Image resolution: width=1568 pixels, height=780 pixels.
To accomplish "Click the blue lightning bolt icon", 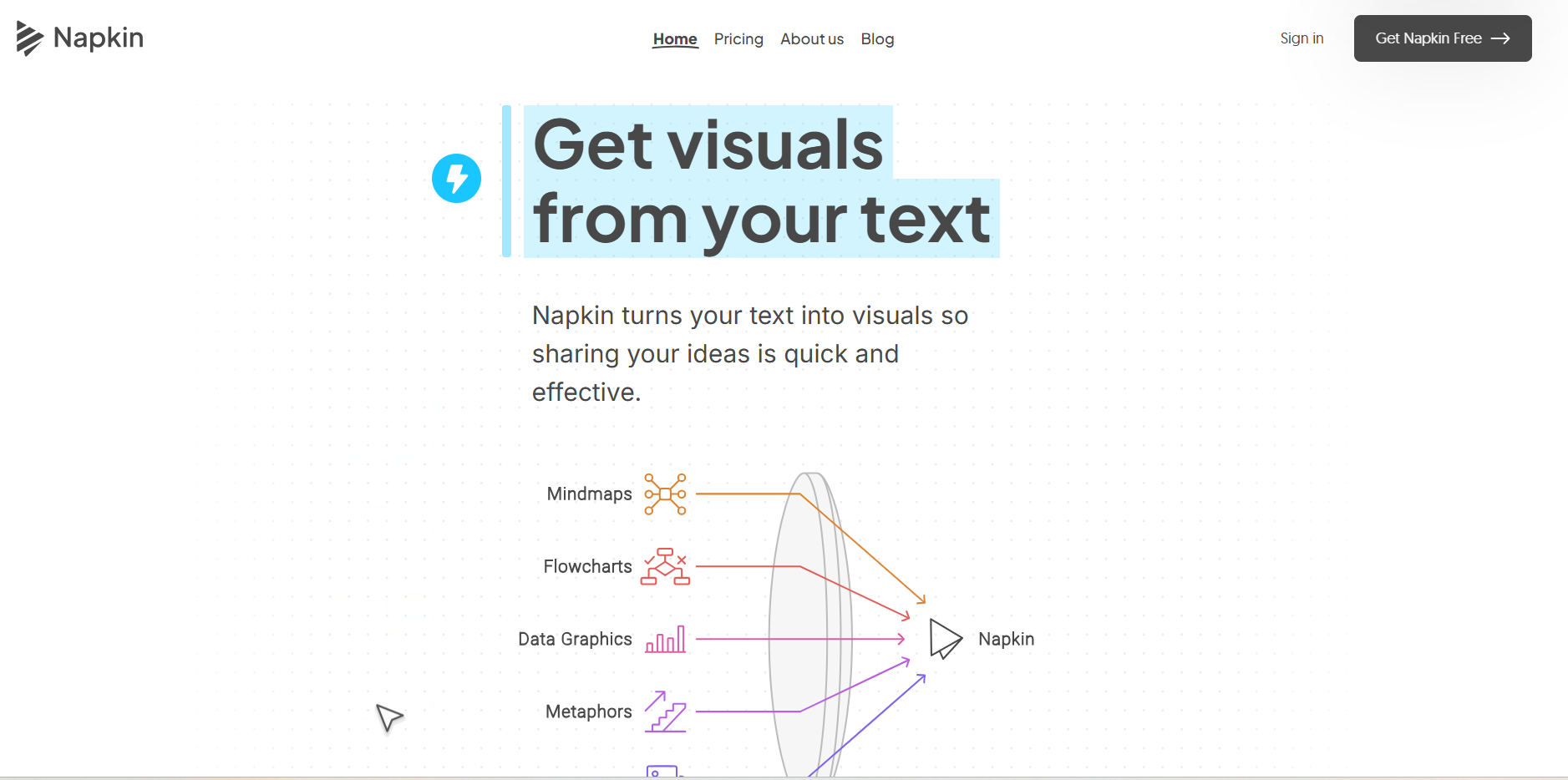I will click(456, 178).
